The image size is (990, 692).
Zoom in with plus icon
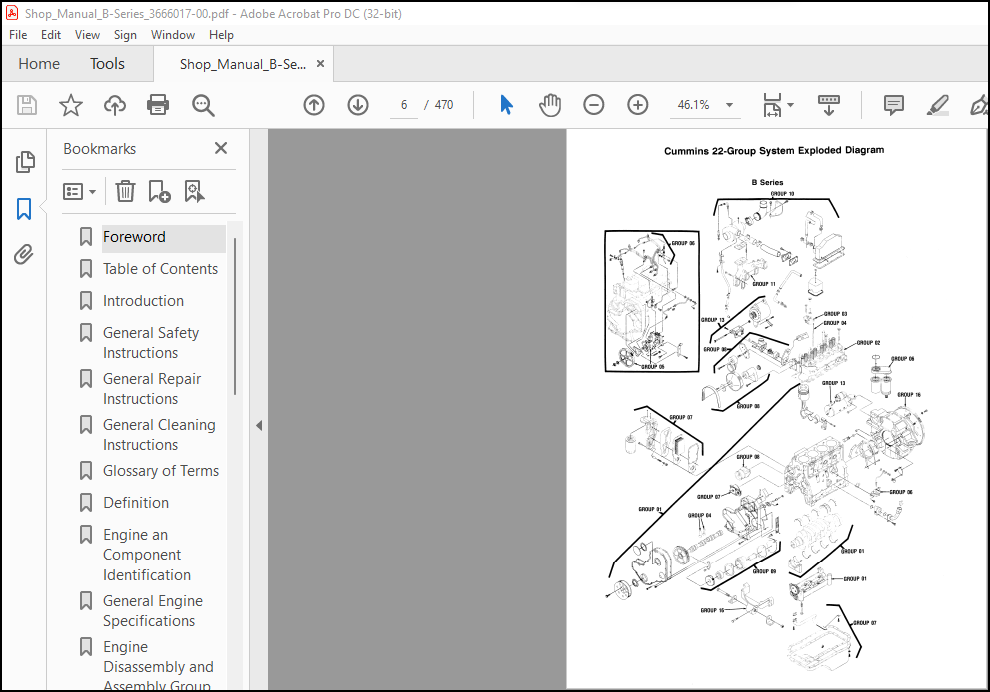pyautogui.click(x=638, y=105)
